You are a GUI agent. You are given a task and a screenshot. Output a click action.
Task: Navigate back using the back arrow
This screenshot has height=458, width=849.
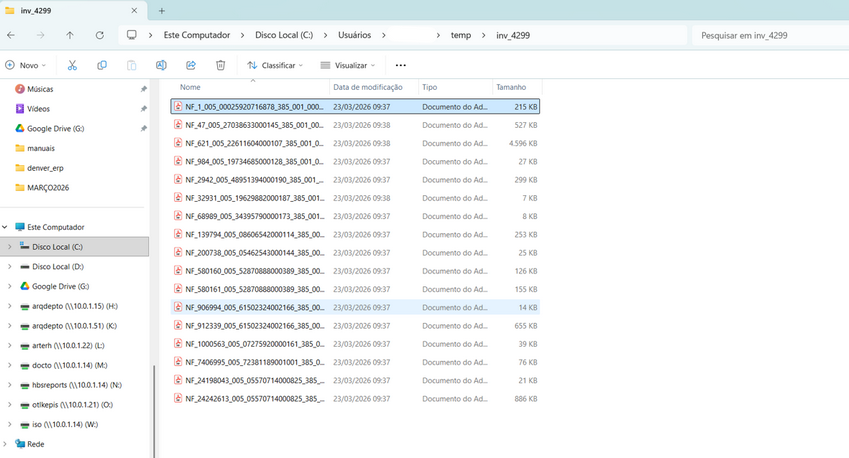point(10,35)
